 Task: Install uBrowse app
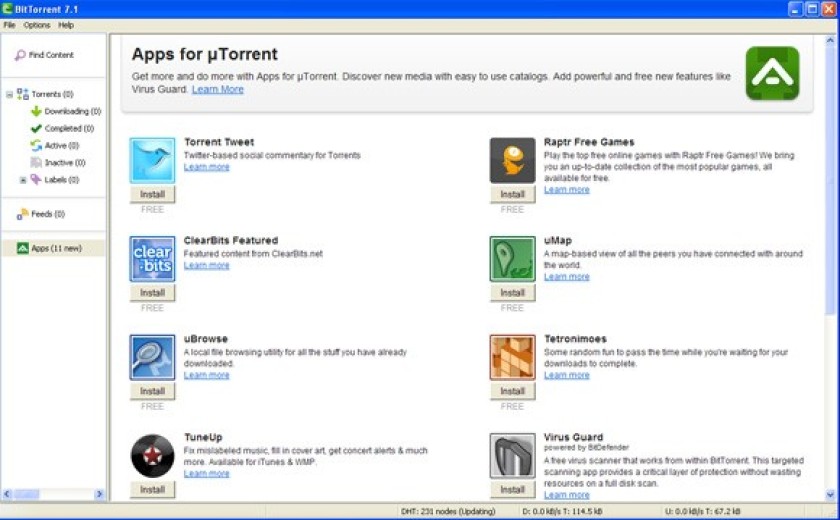point(152,391)
